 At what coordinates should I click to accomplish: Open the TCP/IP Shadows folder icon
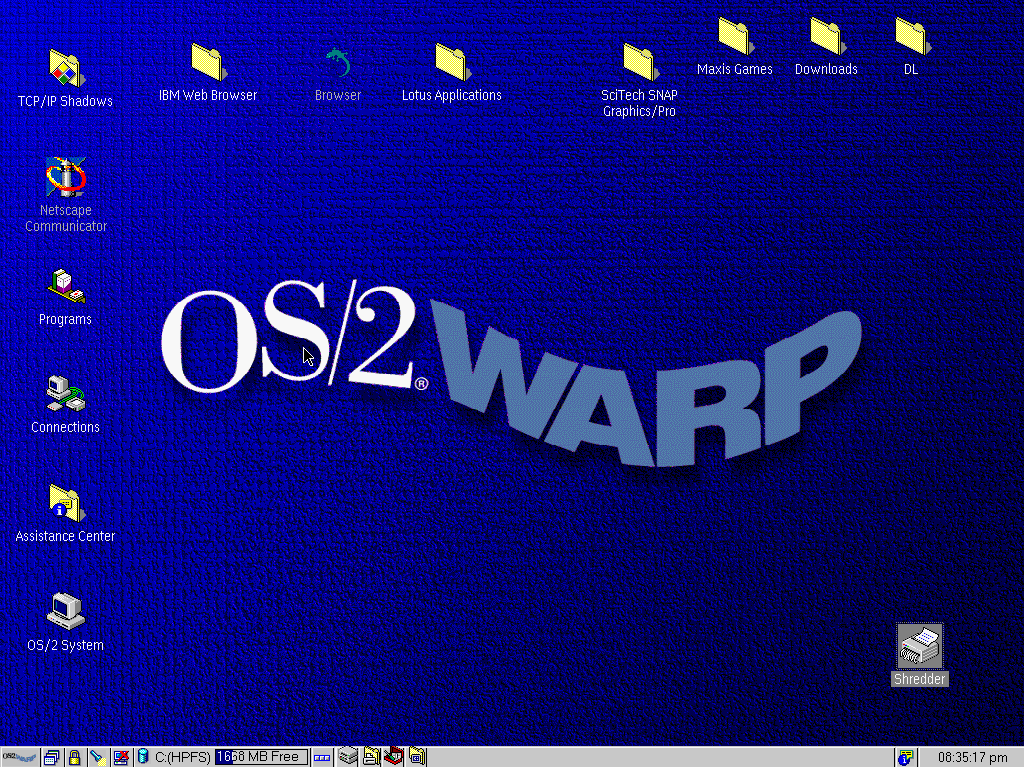pyautogui.click(x=66, y=69)
